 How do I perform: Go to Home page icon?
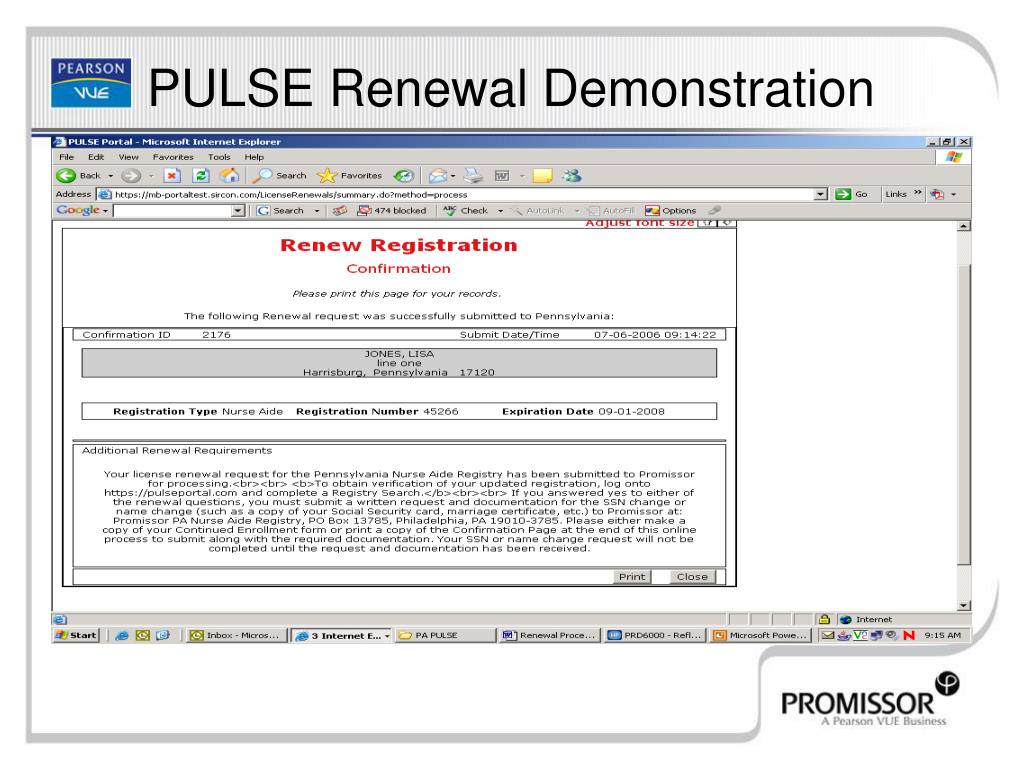(229, 175)
